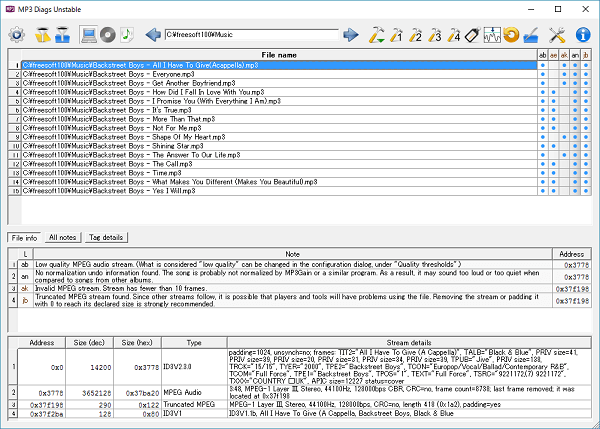Apply custom transformation list 1
Viewport: 600px width, 429px height.
point(397,35)
